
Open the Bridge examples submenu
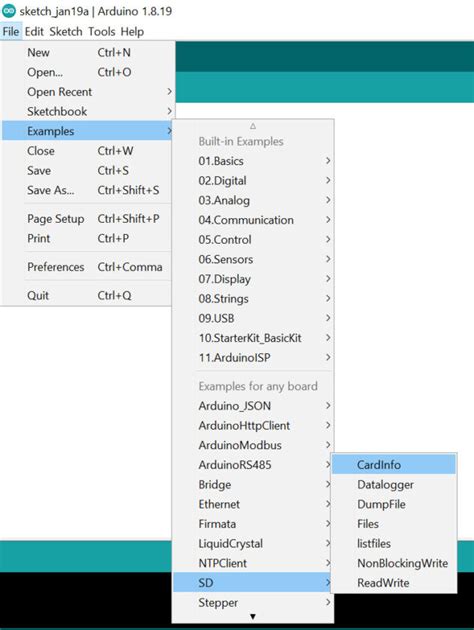click(253, 485)
